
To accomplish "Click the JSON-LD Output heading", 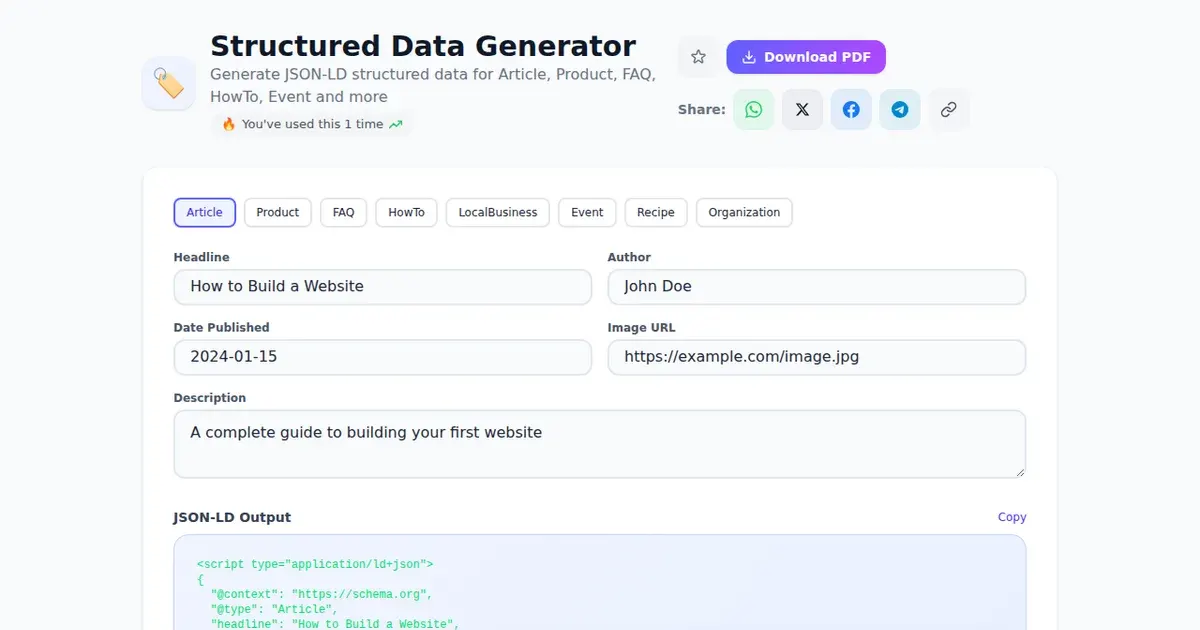I will click(x=232, y=517).
